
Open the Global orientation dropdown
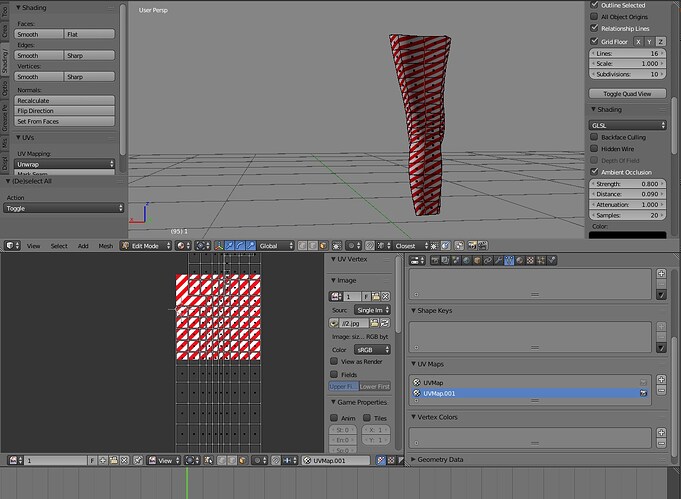(x=276, y=246)
